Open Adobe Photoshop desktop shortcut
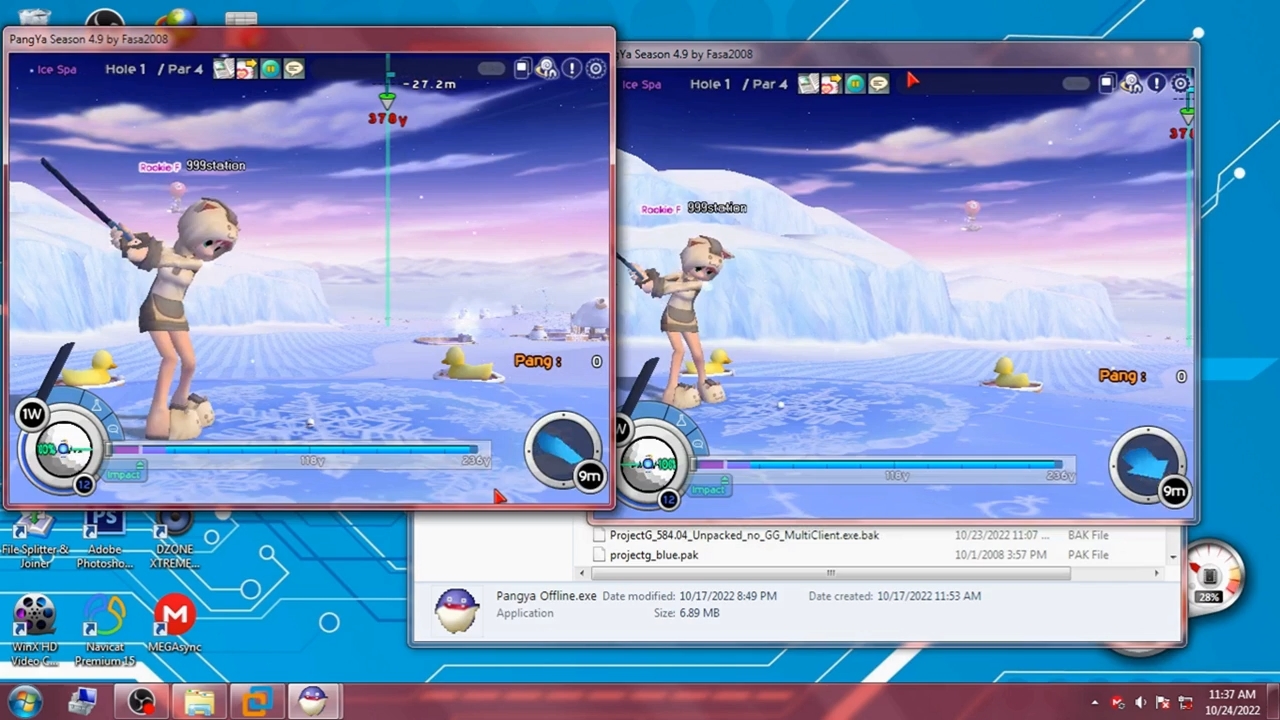Screen dimensions: 1280x720 click(x=104, y=540)
